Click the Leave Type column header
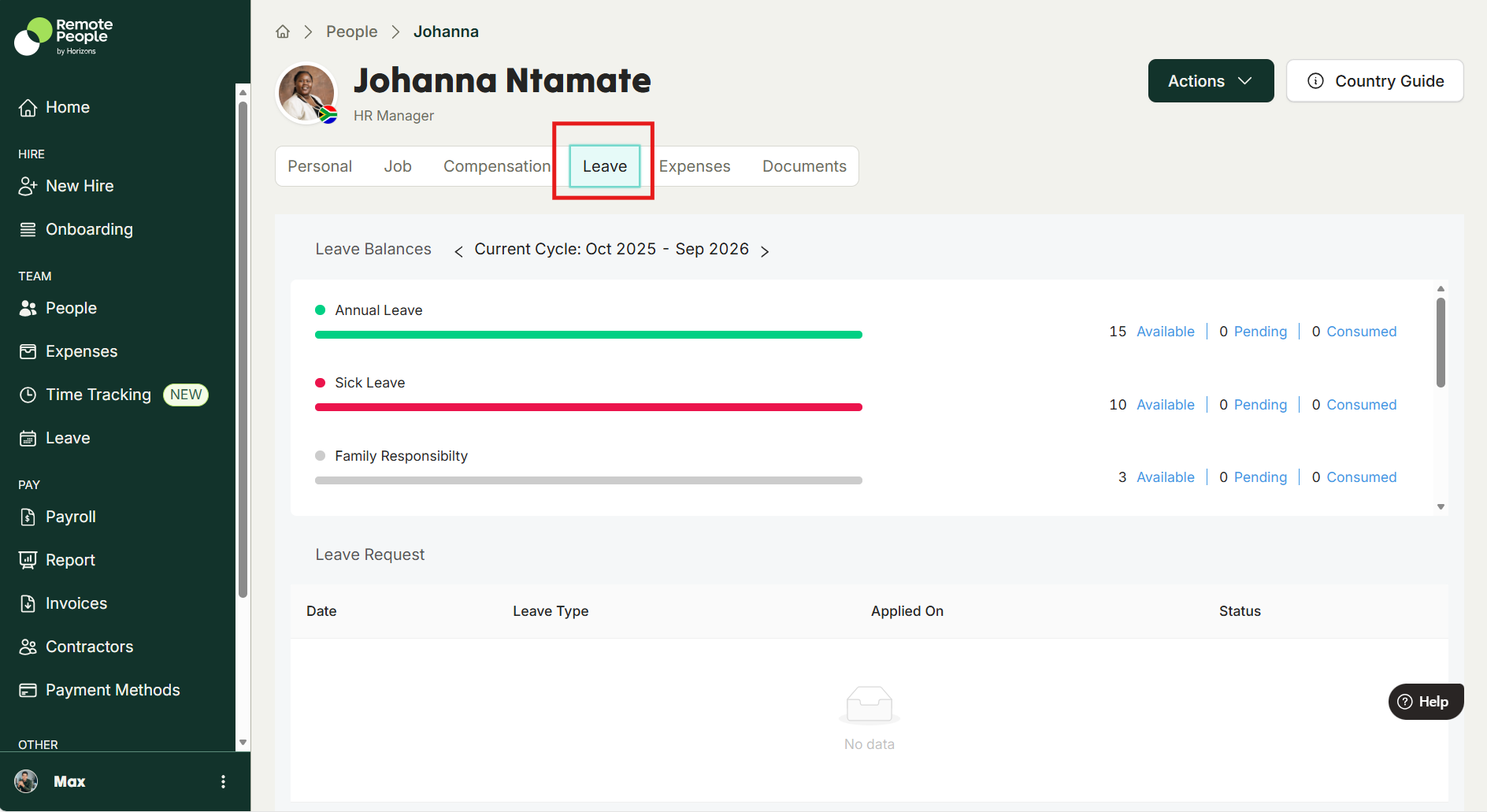The width and height of the screenshot is (1487, 812). (551, 611)
